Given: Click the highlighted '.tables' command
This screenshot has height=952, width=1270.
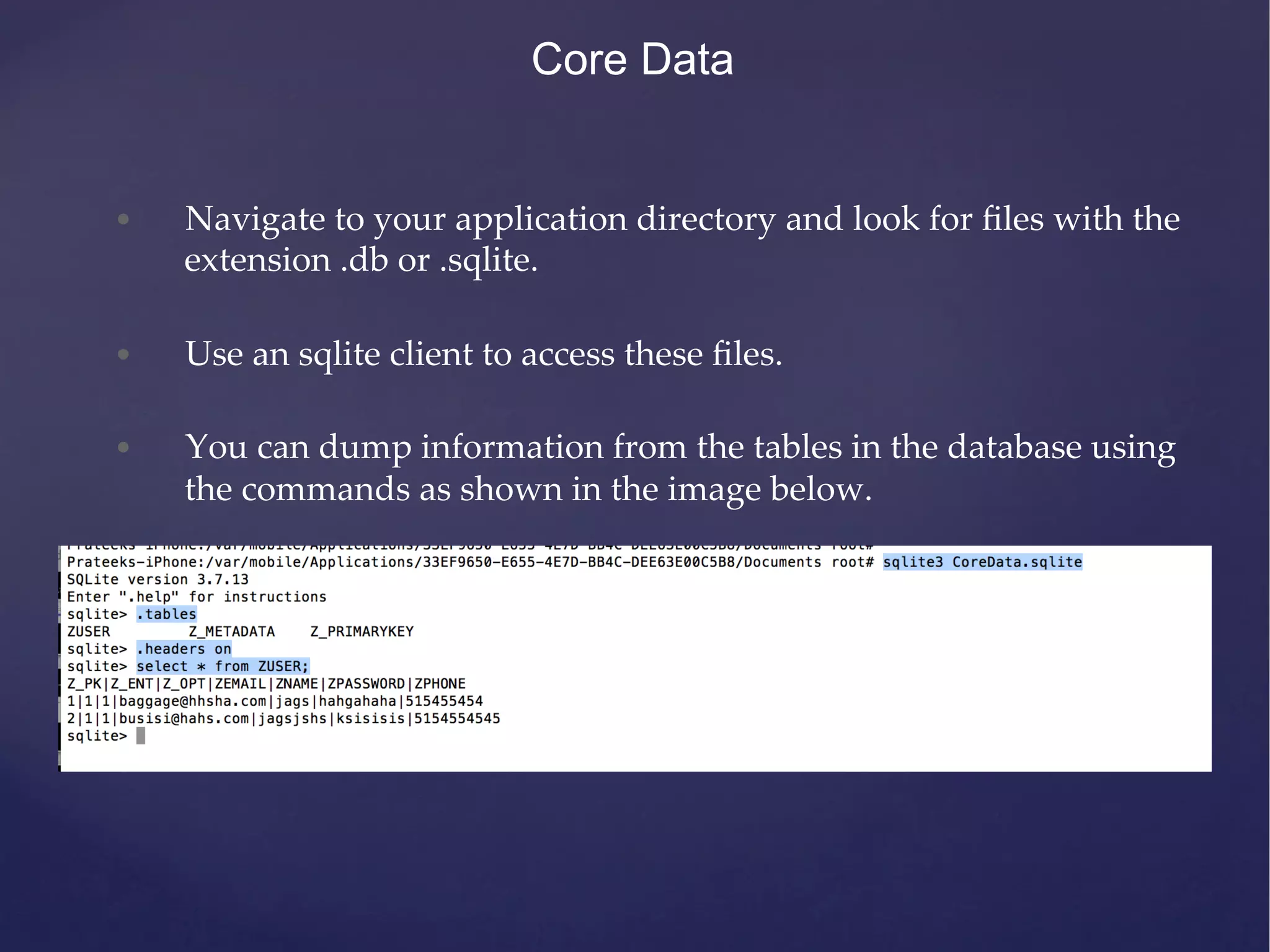Looking at the screenshot, I should click(166, 614).
